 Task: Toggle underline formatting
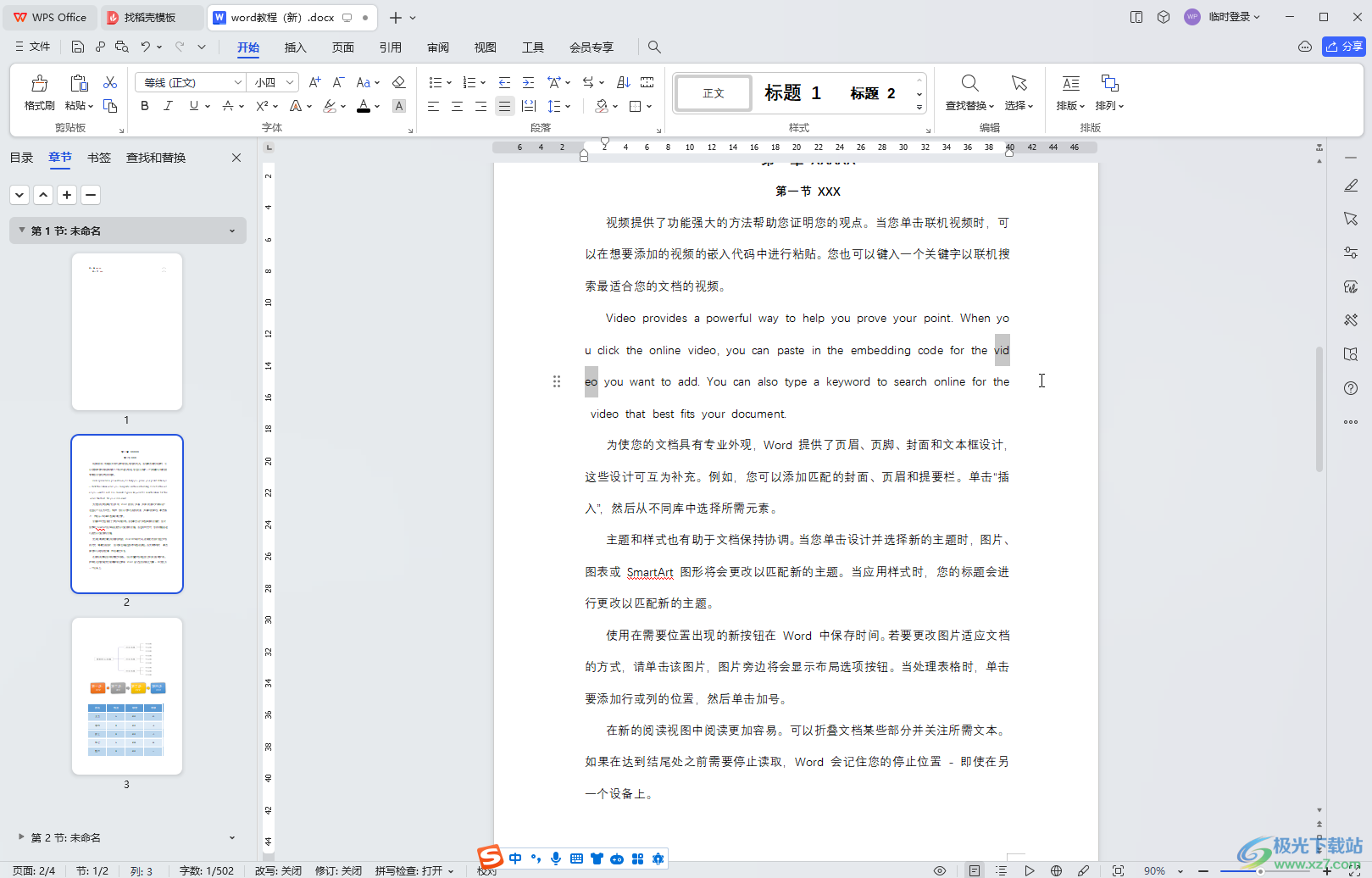[194, 106]
